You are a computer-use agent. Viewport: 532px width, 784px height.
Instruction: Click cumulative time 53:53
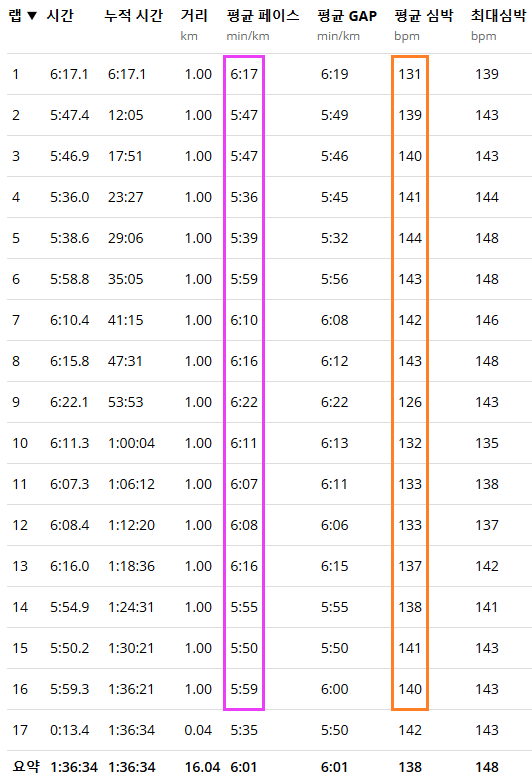pos(126,402)
